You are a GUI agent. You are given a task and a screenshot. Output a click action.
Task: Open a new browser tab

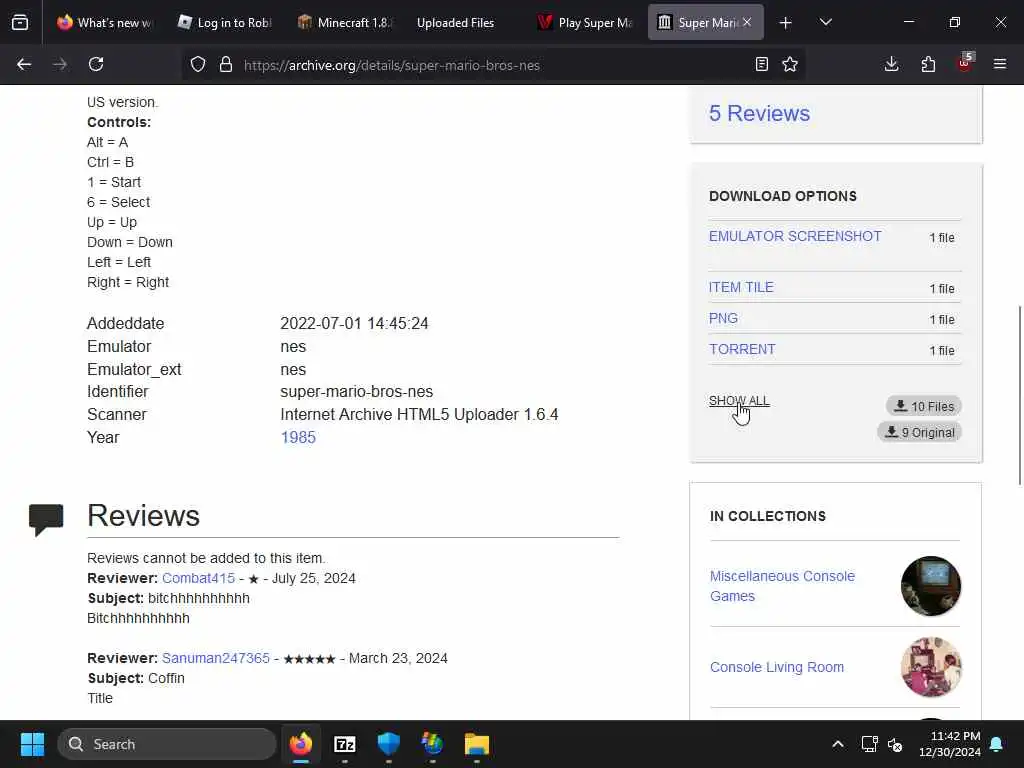[x=786, y=23]
